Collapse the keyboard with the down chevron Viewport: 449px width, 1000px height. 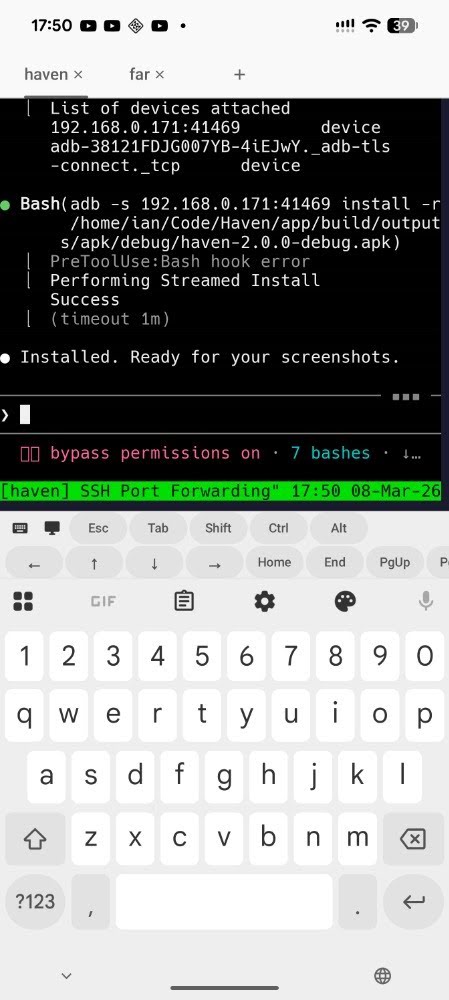coord(66,976)
